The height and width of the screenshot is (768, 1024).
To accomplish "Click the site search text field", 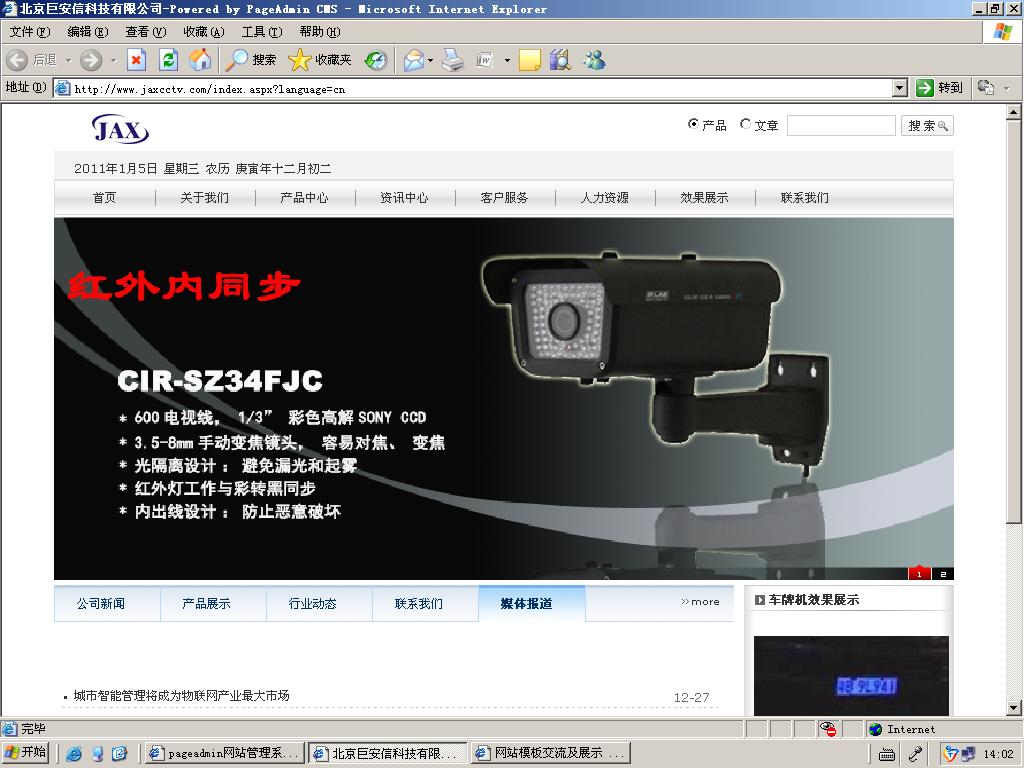I will (841, 125).
